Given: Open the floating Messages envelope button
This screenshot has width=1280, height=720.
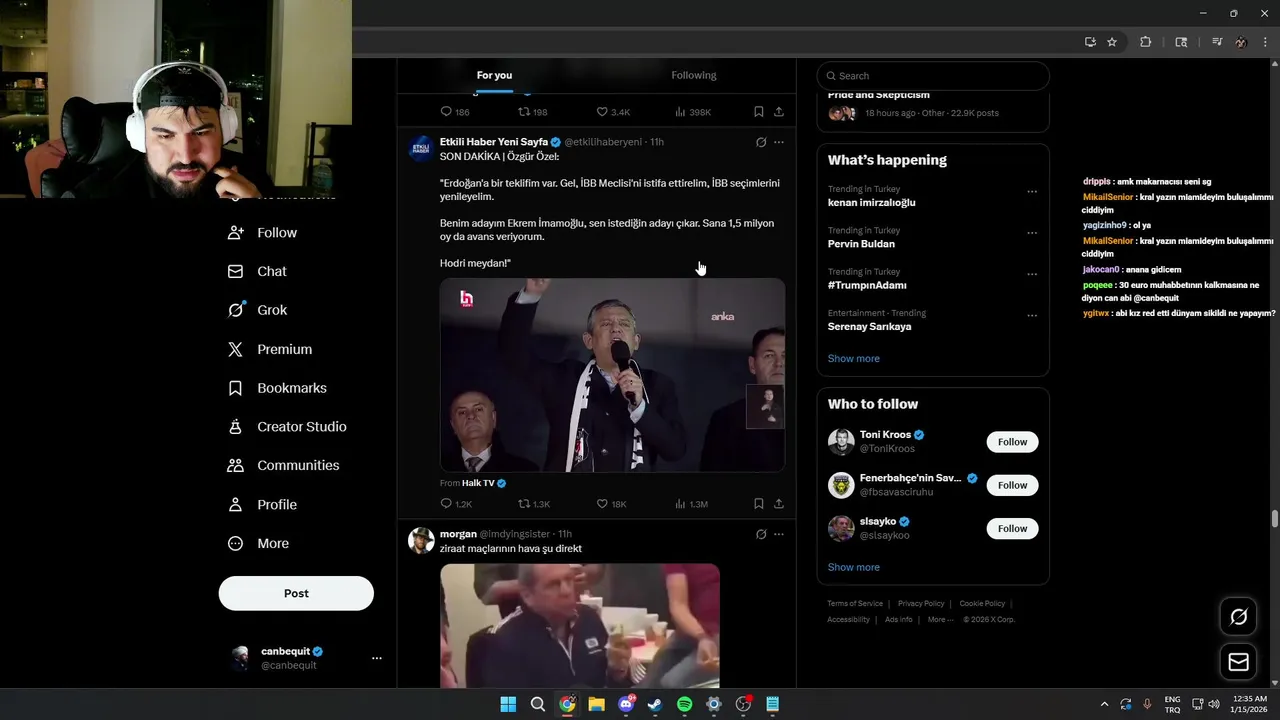Looking at the screenshot, I should tap(1238, 662).
